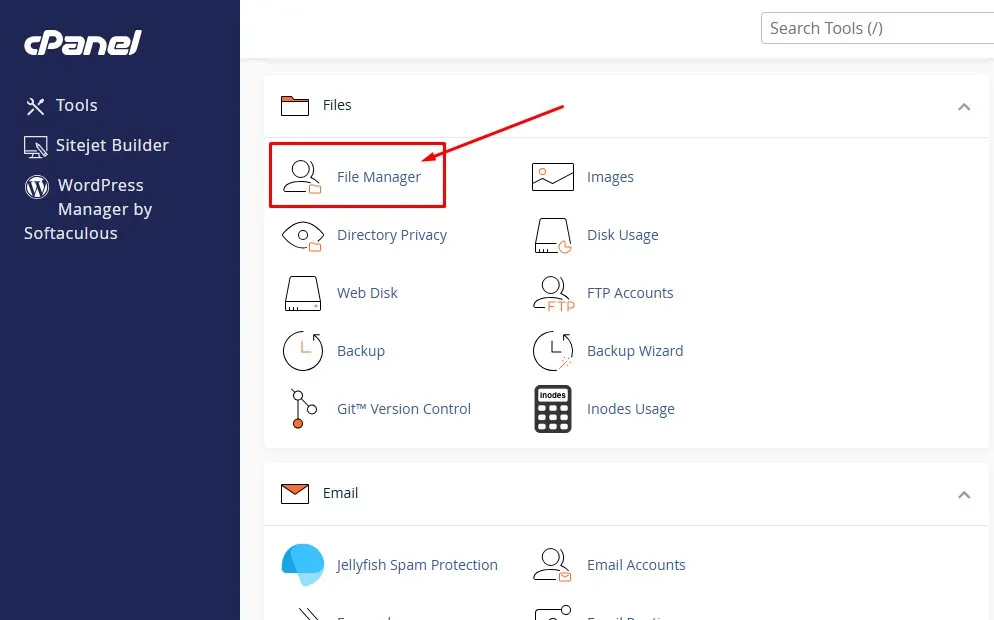Launch Web Disk
Viewport: 994px width, 620px height.
pyautogui.click(x=366, y=293)
